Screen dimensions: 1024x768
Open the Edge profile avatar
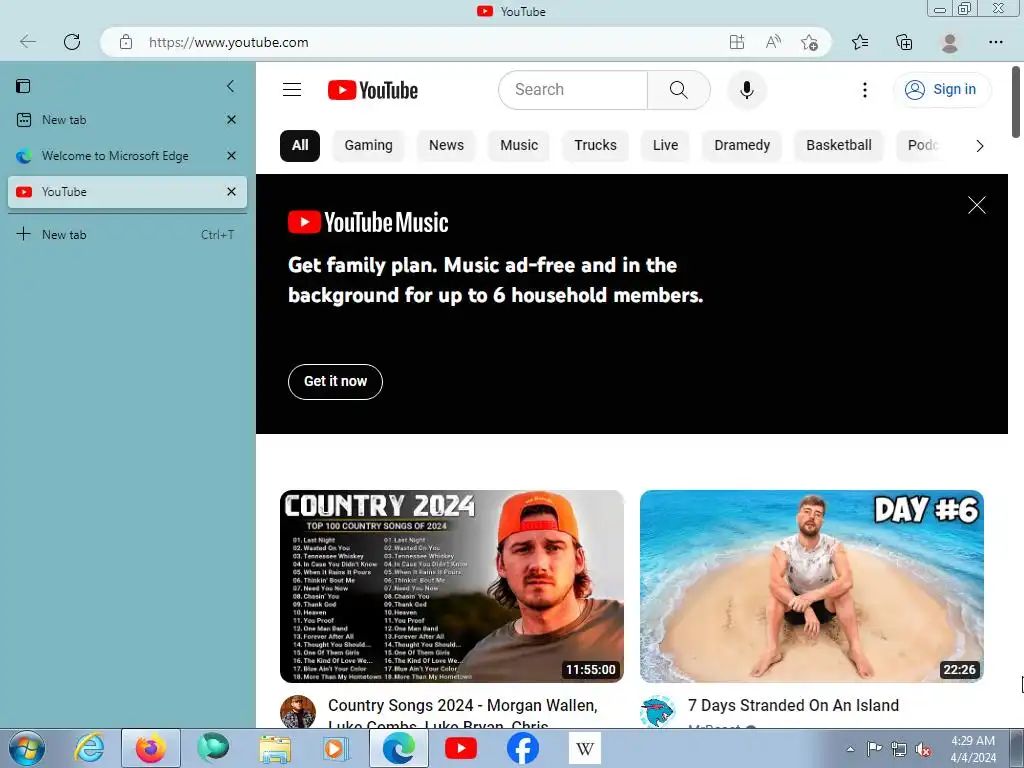coord(950,42)
